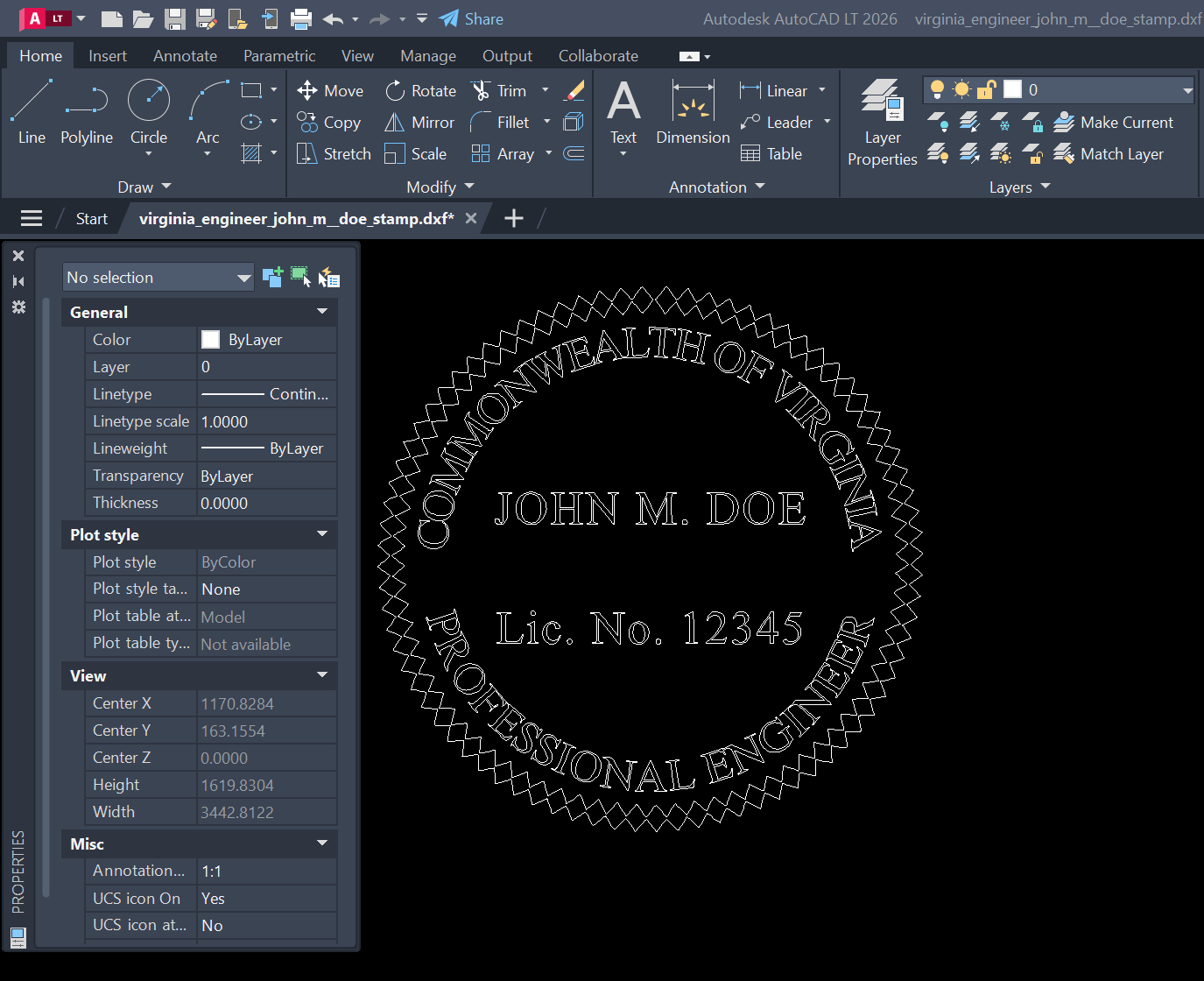This screenshot has height=981, width=1204.
Task: Click the Text tool
Action: point(623,109)
